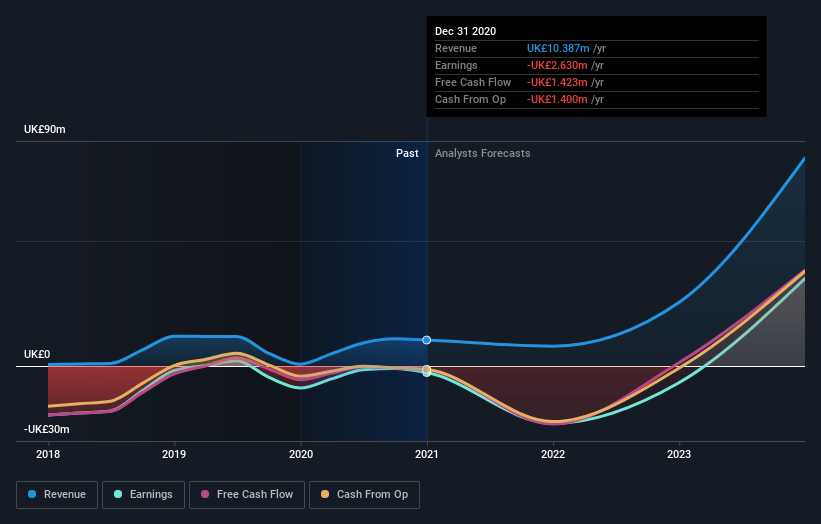Click the Cash From Op label in tooltip
821x524 pixels.
pyautogui.click(x=470, y=99)
